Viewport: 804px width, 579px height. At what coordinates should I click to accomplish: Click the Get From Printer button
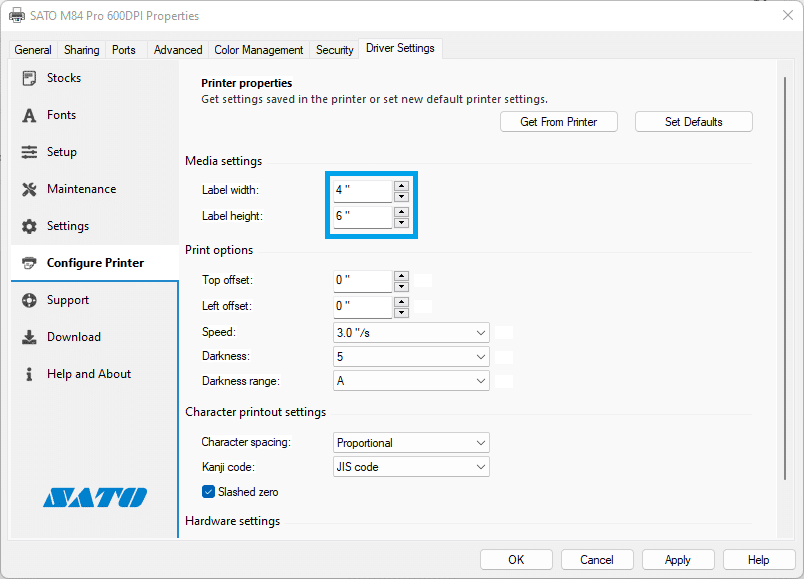(x=558, y=122)
